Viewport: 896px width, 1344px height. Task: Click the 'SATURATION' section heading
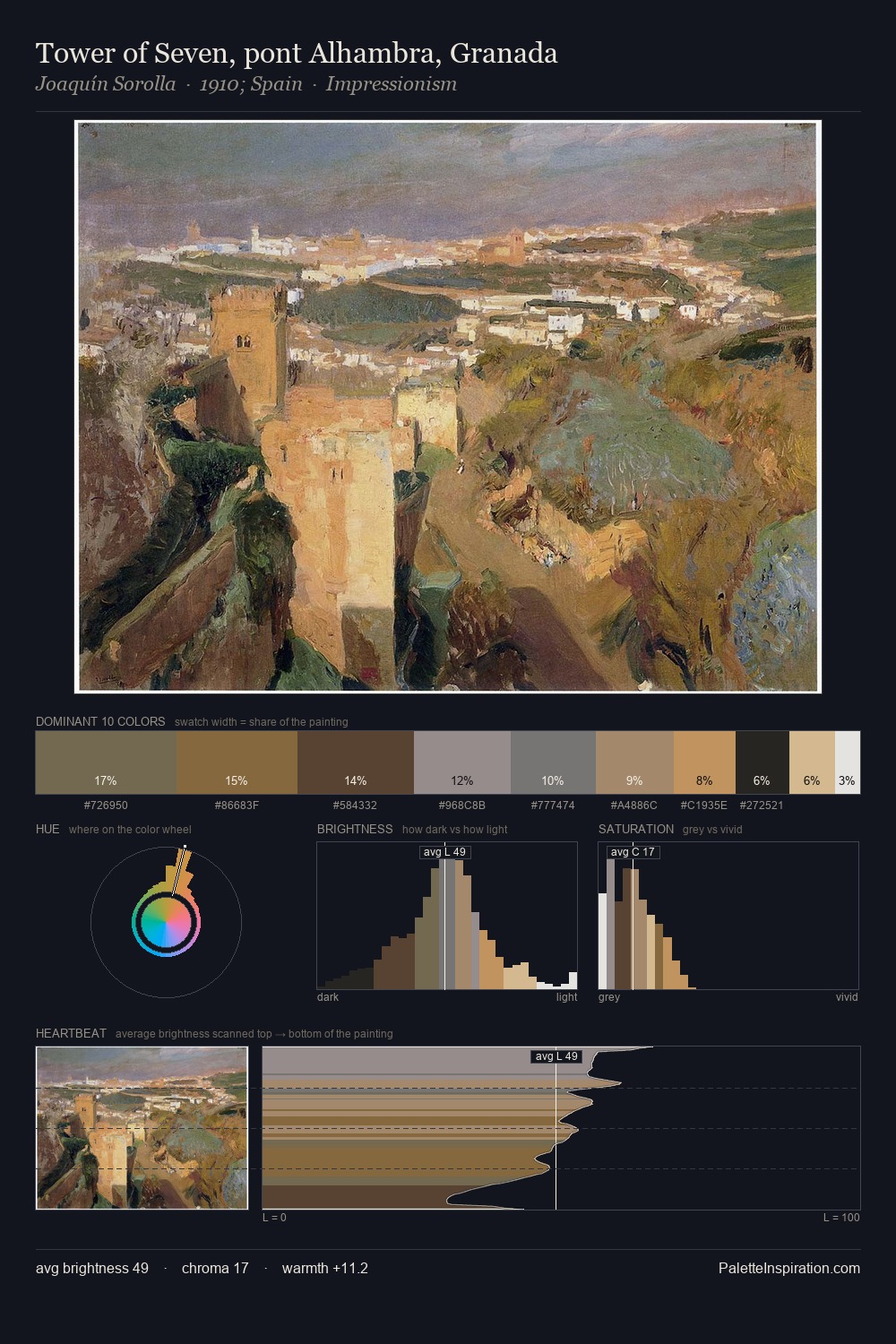click(x=636, y=829)
